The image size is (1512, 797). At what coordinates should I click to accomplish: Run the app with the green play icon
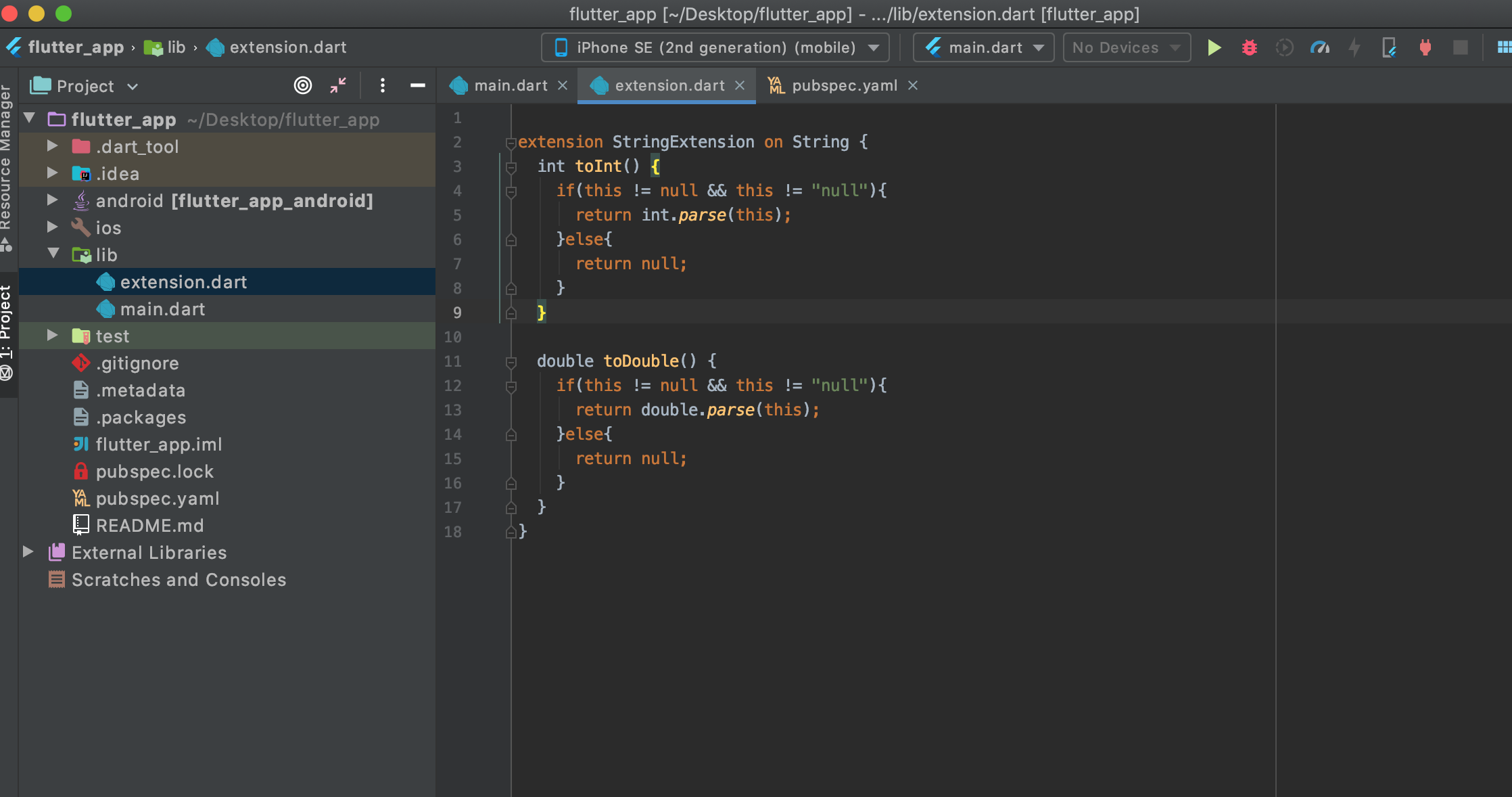click(x=1214, y=47)
